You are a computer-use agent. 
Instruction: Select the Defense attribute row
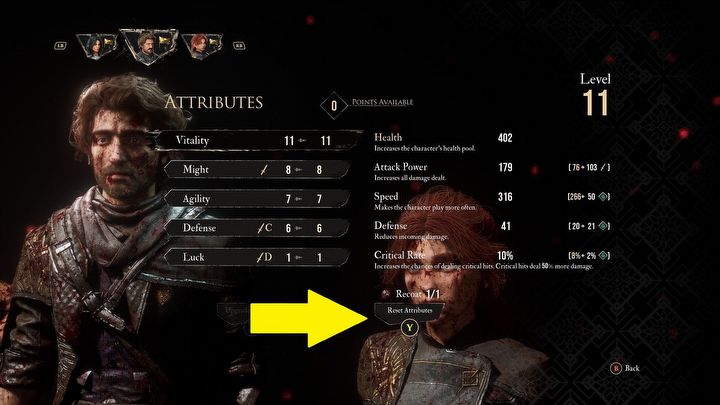(x=257, y=228)
